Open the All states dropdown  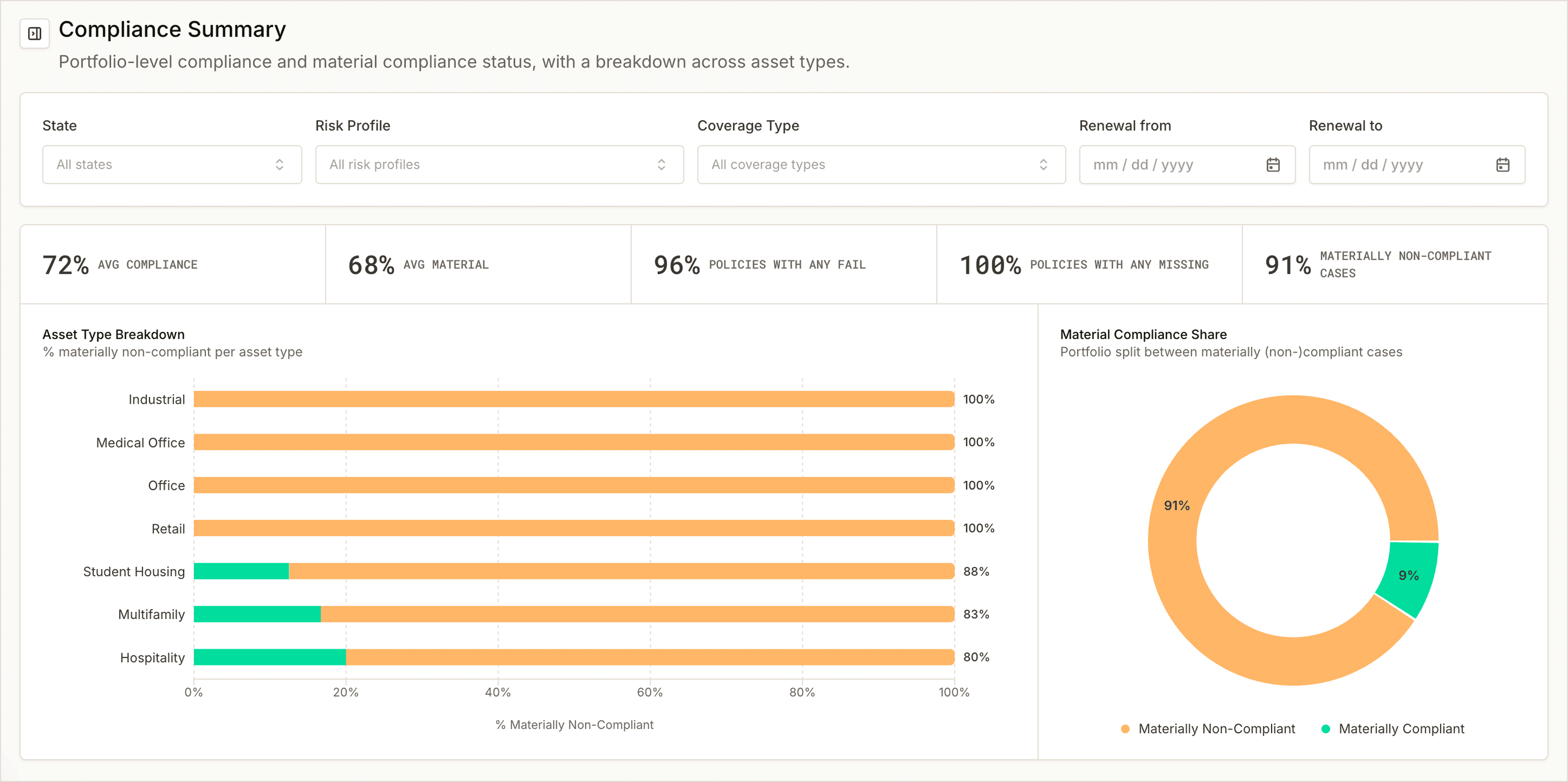[172, 164]
